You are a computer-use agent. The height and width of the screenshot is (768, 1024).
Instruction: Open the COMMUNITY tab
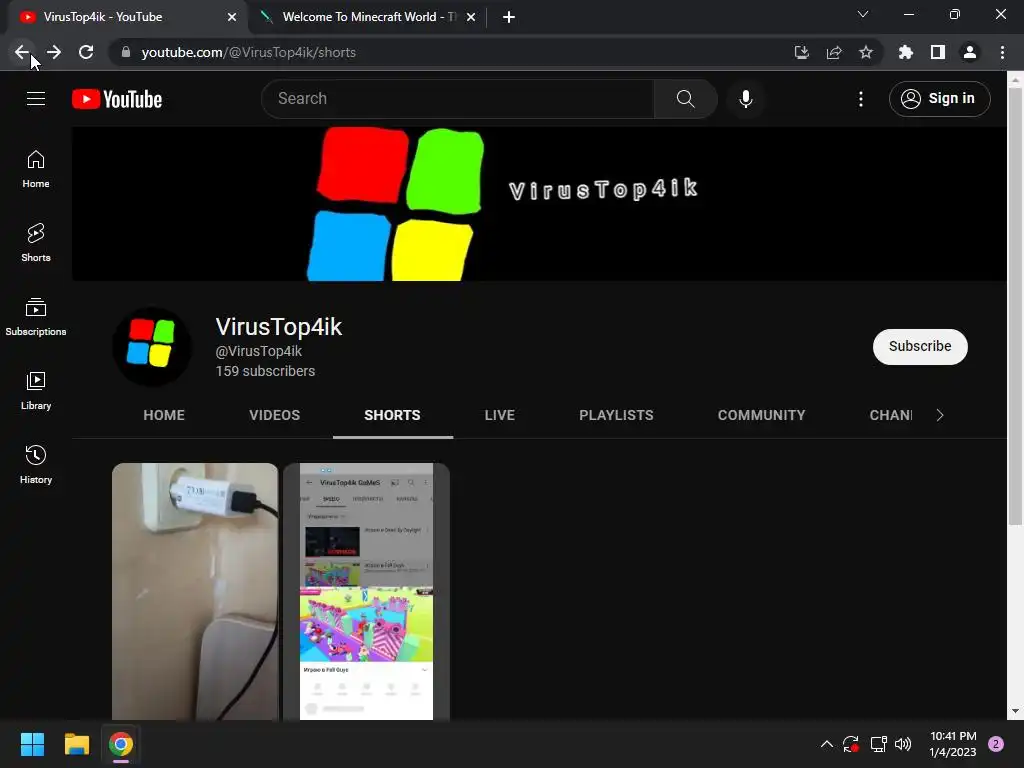point(761,415)
